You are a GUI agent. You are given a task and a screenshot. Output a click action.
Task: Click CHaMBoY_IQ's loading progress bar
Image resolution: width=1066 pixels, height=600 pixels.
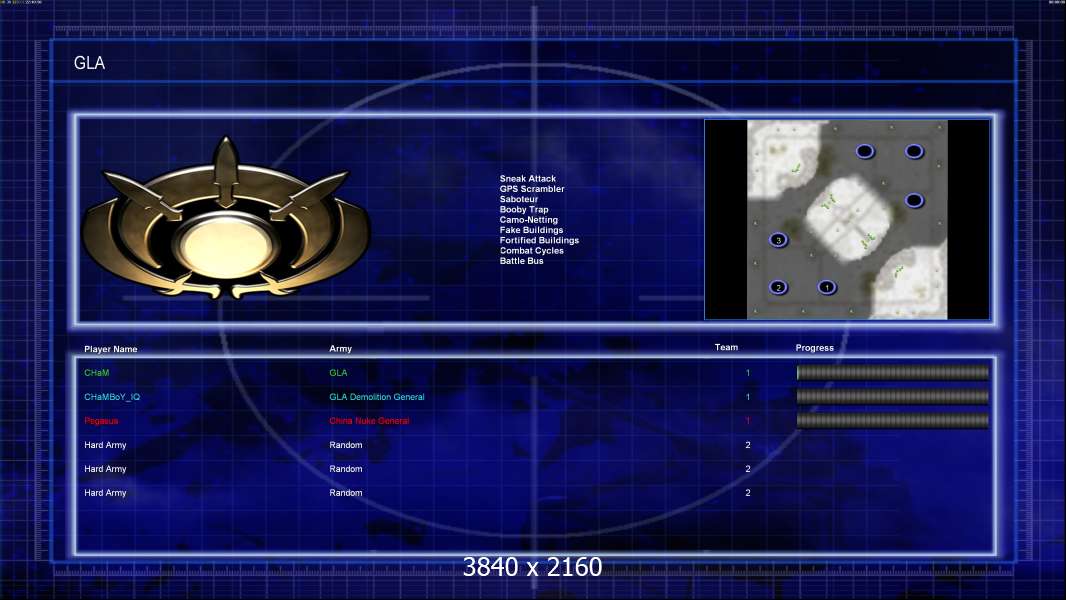click(x=892, y=397)
